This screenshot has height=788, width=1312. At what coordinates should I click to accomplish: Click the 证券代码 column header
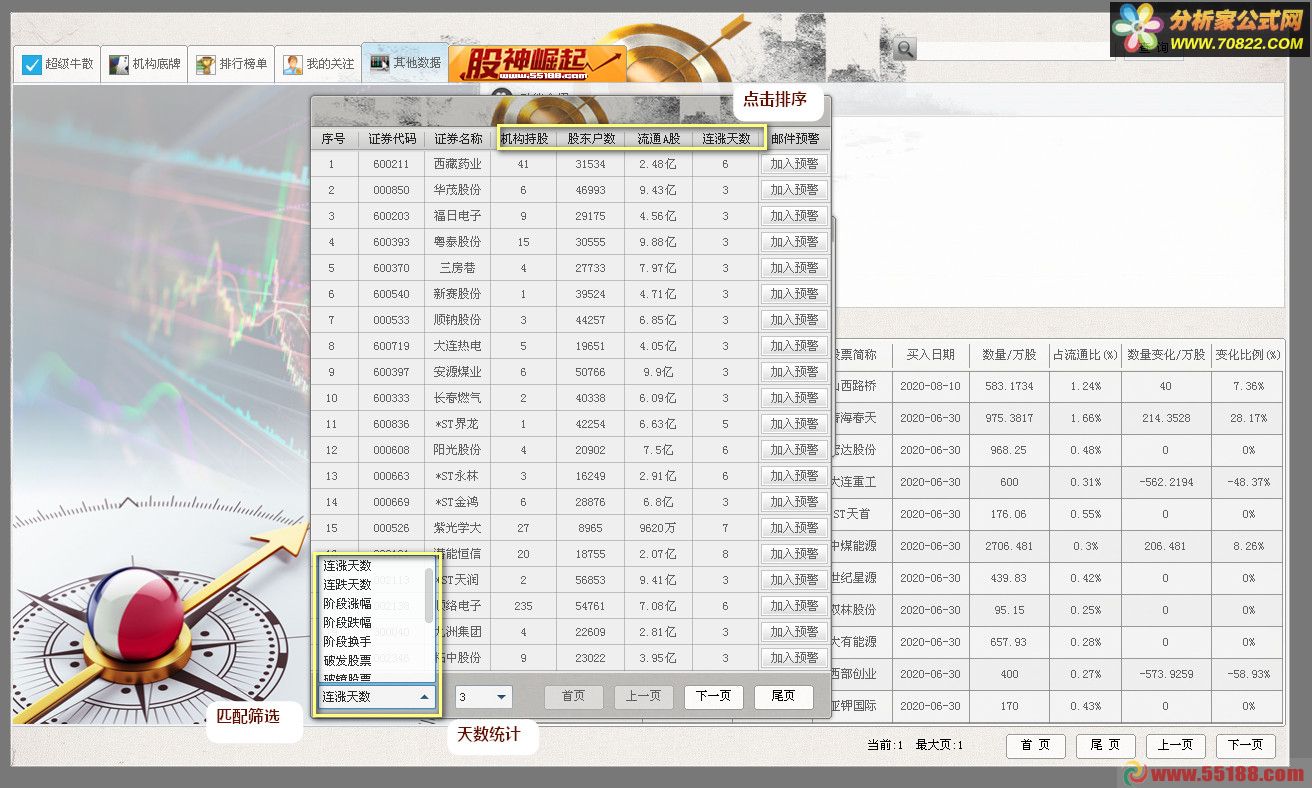pyautogui.click(x=392, y=139)
